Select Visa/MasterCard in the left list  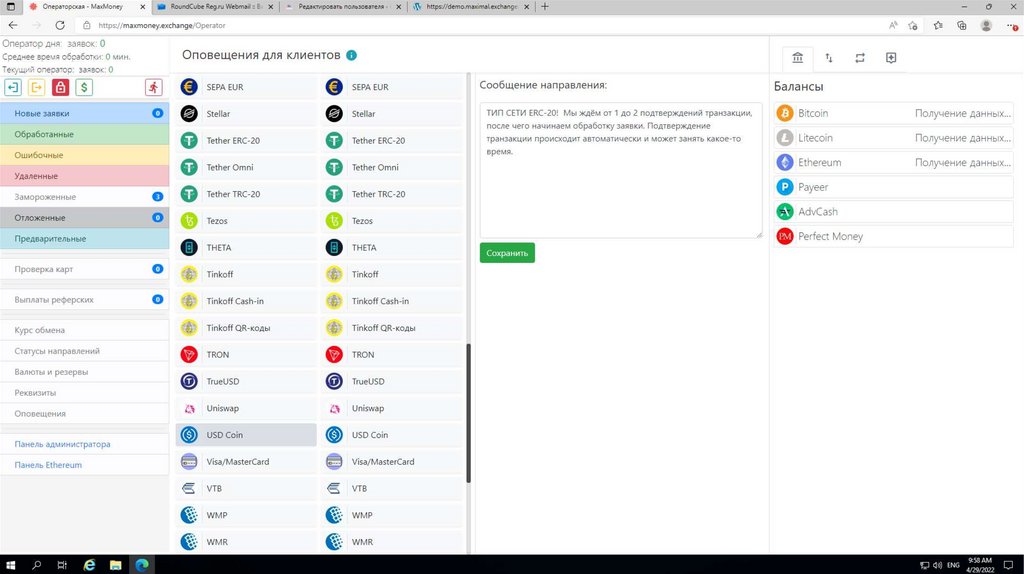coord(246,462)
